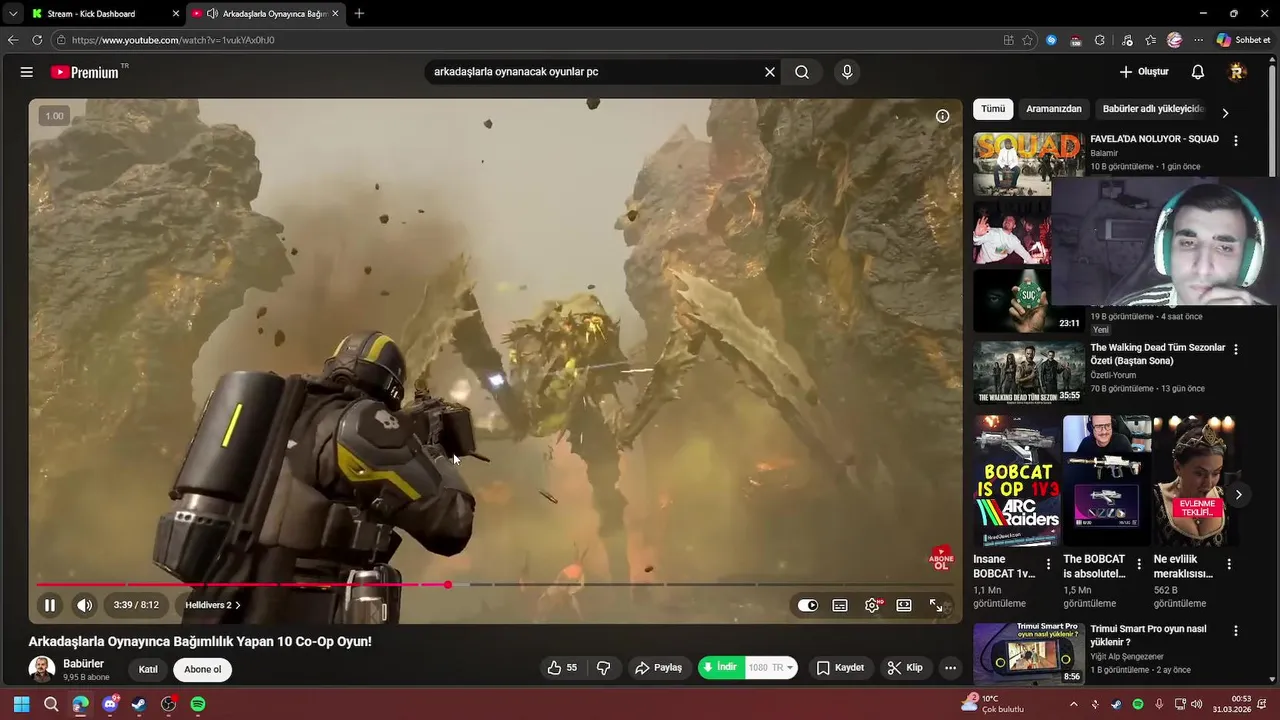This screenshot has height=720, width=1280.
Task: Save video with Kaydet
Action: (x=840, y=668)
